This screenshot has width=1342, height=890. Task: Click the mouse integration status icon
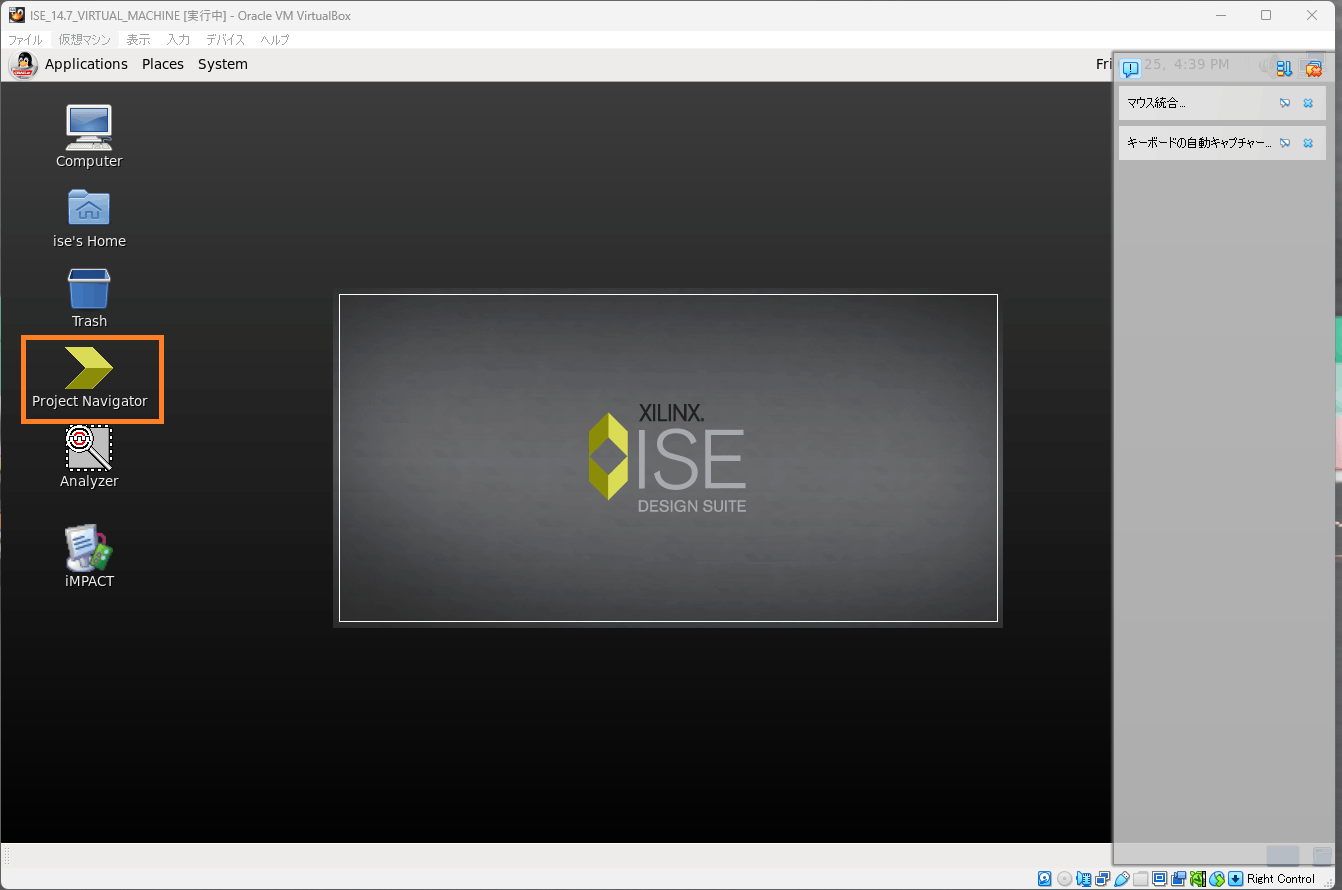[x=1216, y=879]
